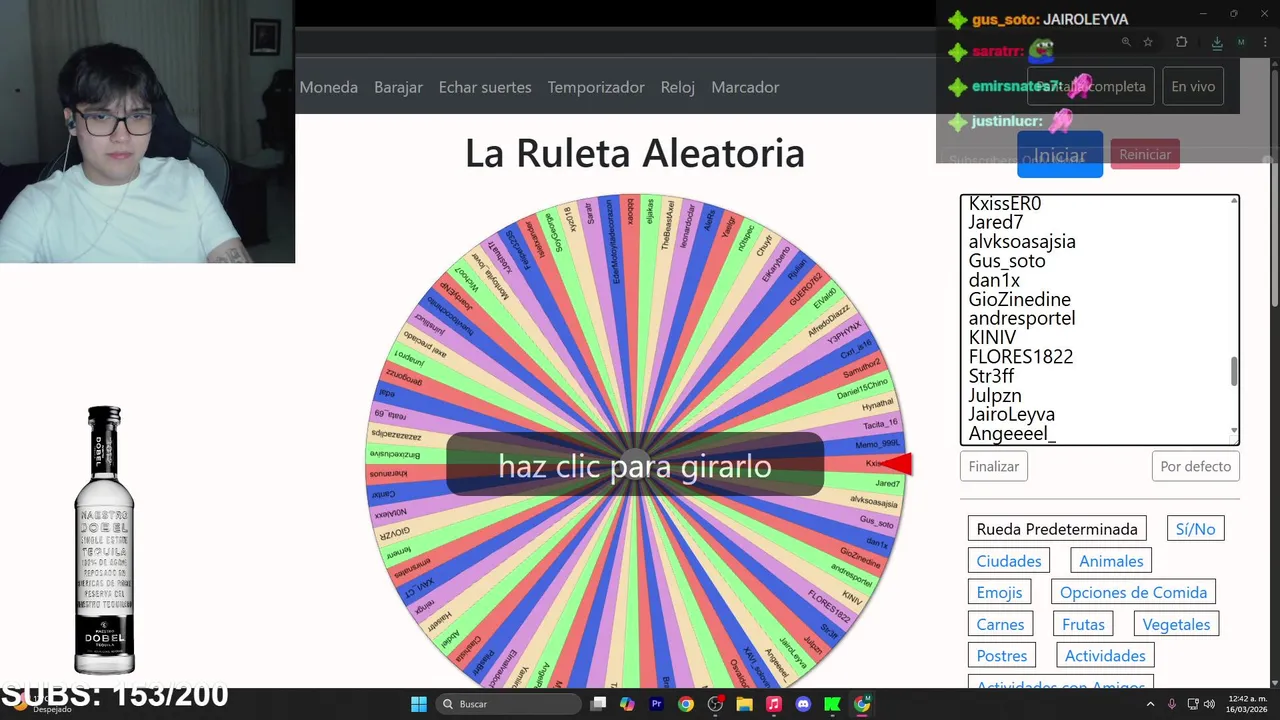Load the Actividades preset
This screenshot has height=720, width=1280.
(x=1105, y=656)
